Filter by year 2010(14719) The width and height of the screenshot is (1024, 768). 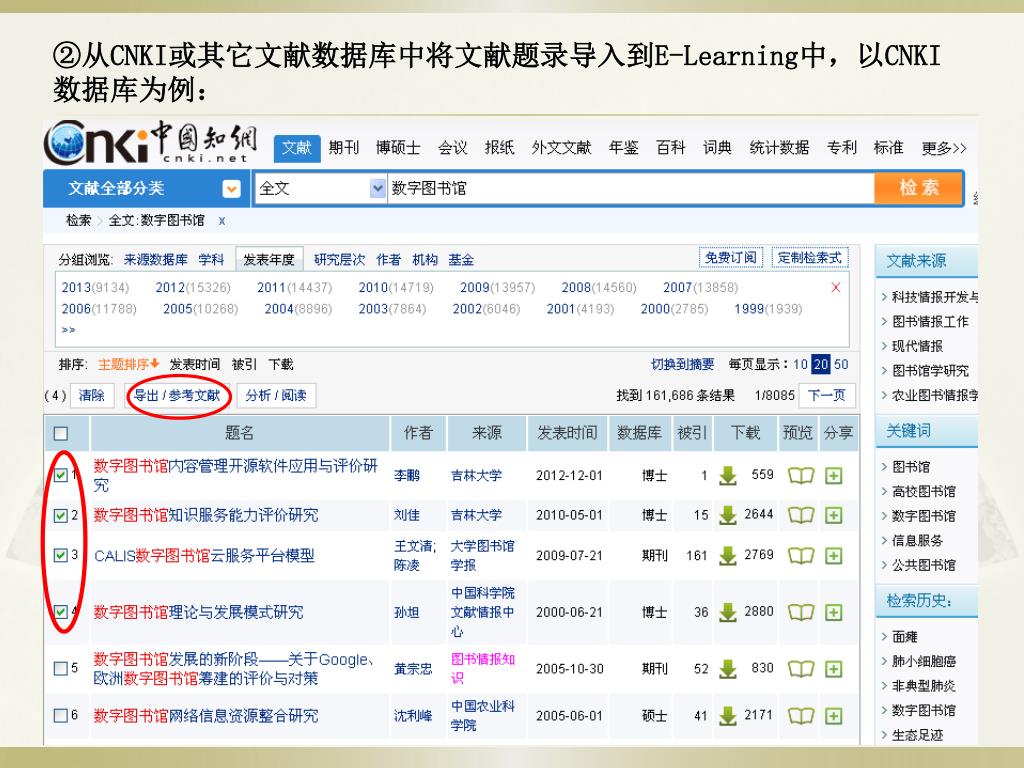tap(396, 287)
